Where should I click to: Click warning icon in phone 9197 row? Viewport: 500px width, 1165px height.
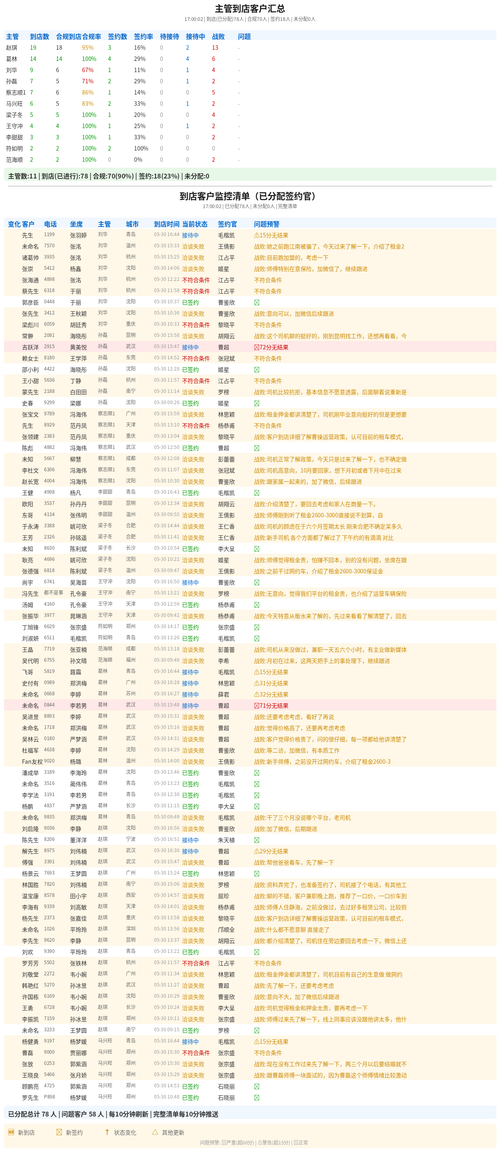[257, 1042]
